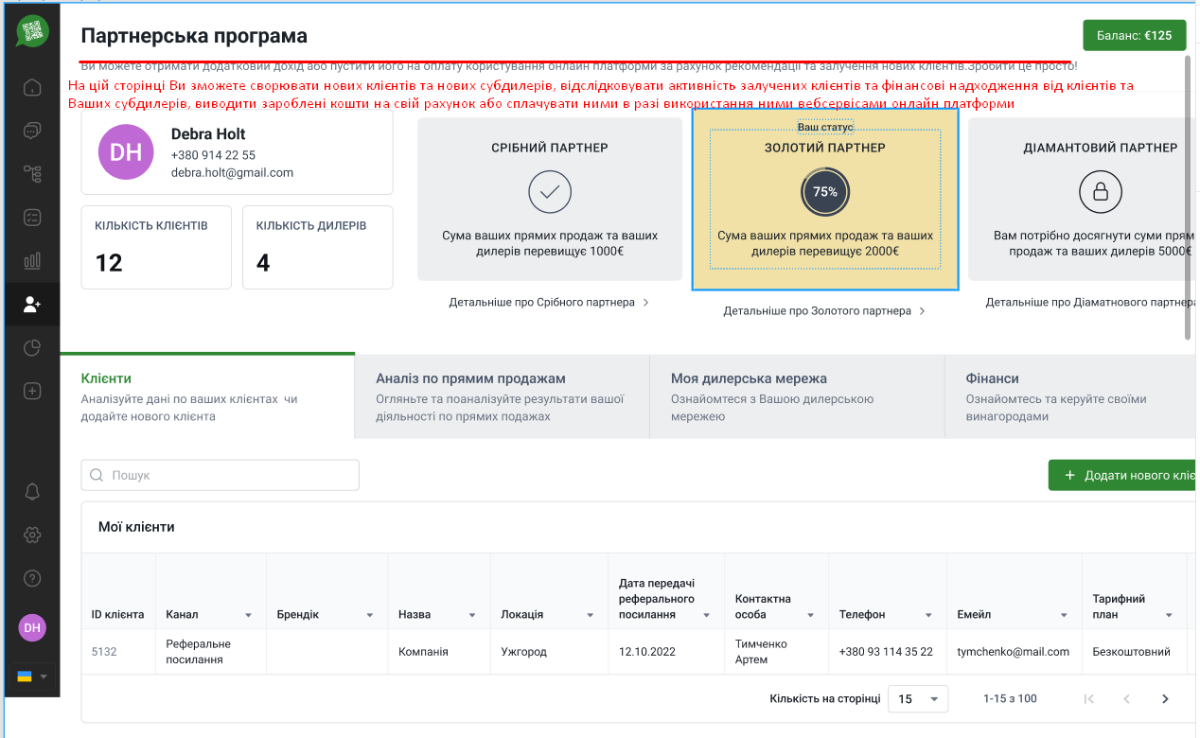This screenshot has height=738, width=1200.
Task: Open the Канал column filter dropdown
Action: [248, 615]
